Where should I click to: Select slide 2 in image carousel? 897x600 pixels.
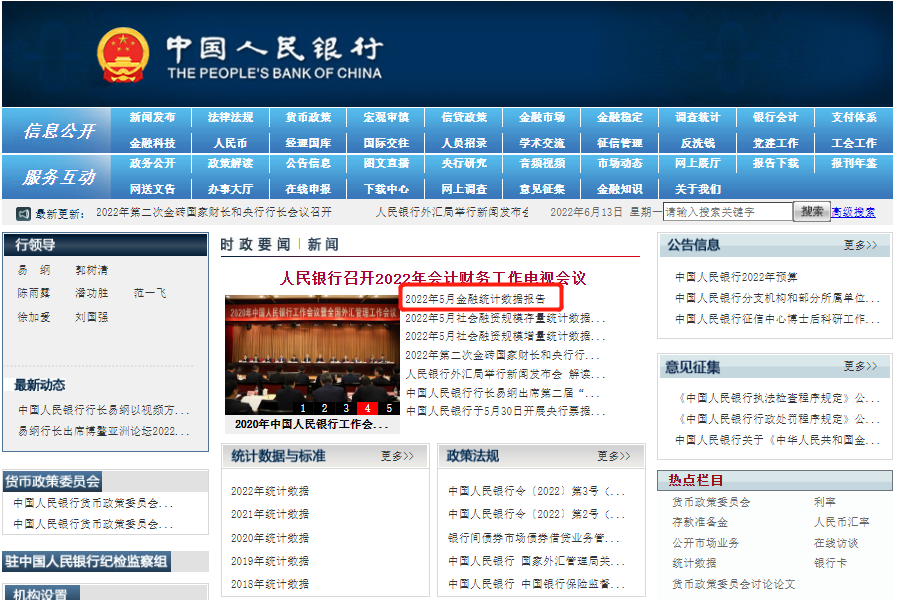(x=324, y=408)
